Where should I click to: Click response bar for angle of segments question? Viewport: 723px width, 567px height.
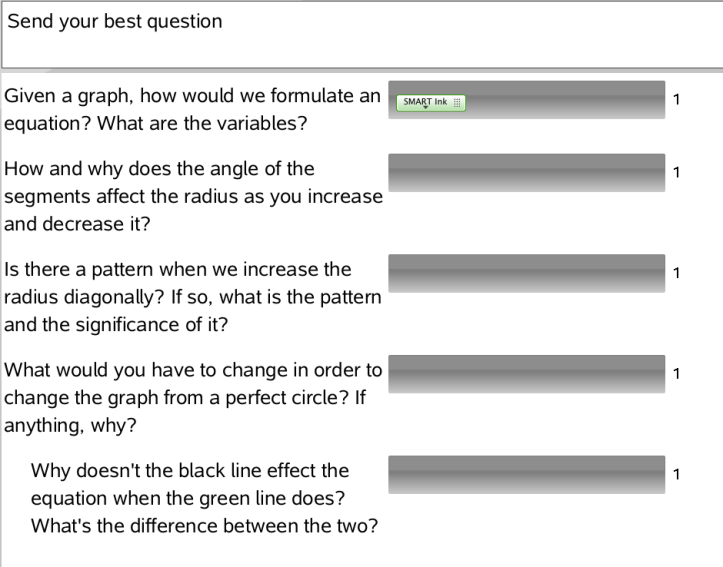[x=526, y=173]
